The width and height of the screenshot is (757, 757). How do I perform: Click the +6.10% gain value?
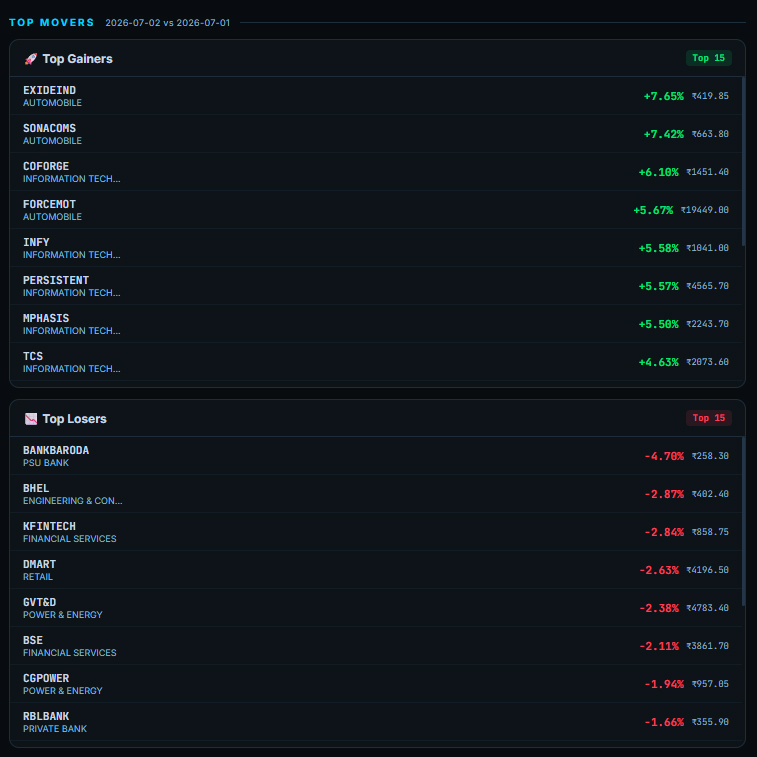click(x=659, y=172)
